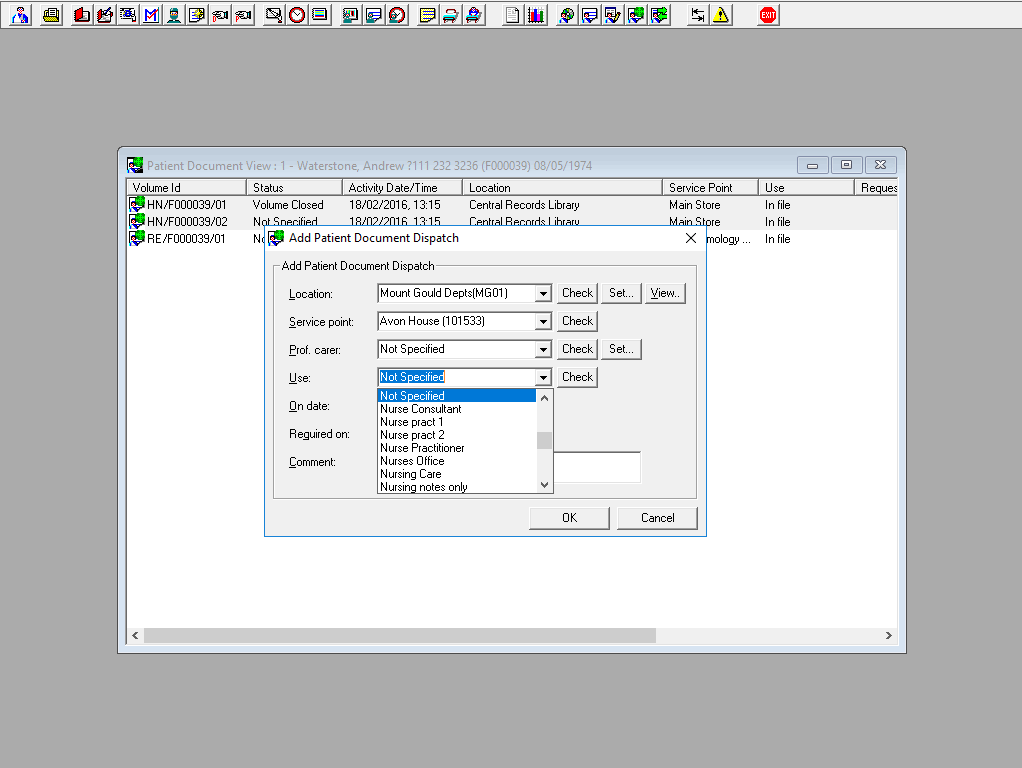Click the Use list scroll-down arrow
Image resolution: width=1022 pixels, height=768 pixels.
pyautogui.click(x=544, y=485)
